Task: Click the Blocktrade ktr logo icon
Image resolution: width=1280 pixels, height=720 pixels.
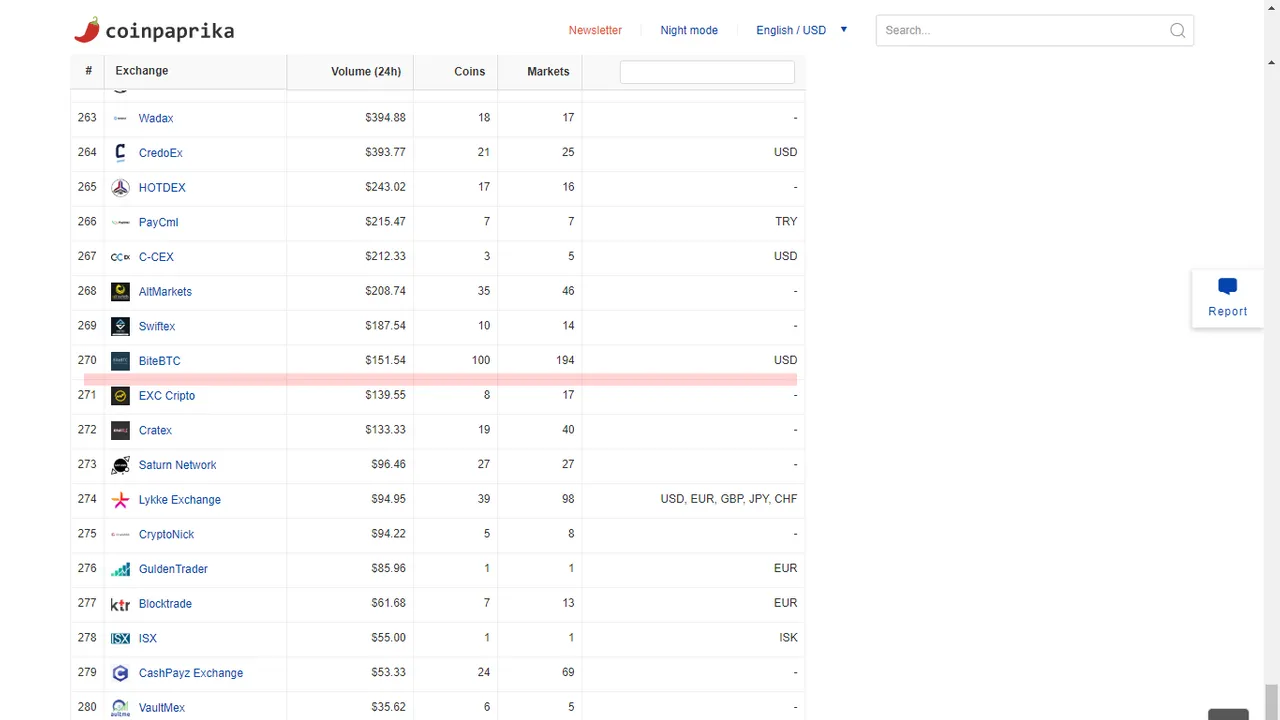Action: tap(120, 604)
